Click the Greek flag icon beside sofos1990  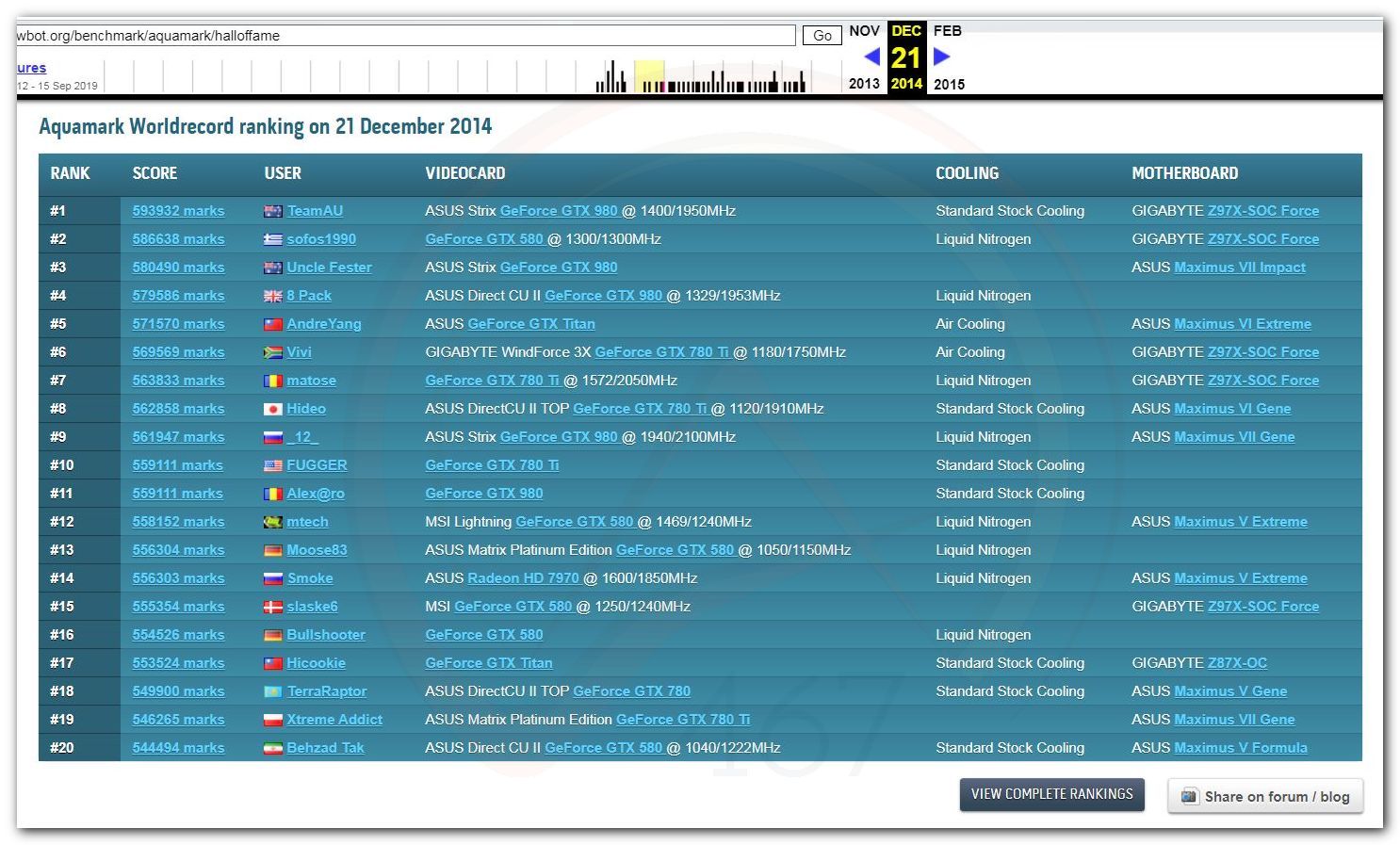tap(273, 240)
